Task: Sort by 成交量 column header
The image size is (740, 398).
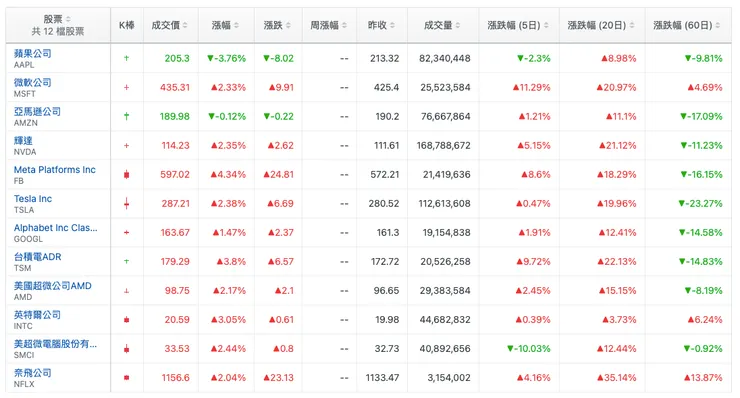Action: pyautogui.click(x=442, y=25)
